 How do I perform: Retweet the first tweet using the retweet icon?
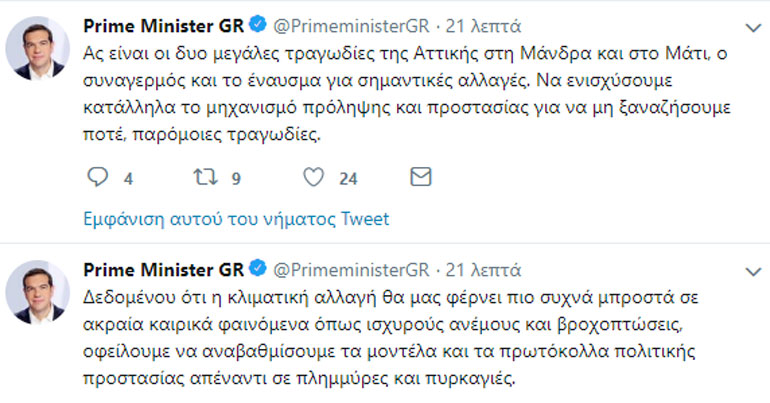pos(203,178)
